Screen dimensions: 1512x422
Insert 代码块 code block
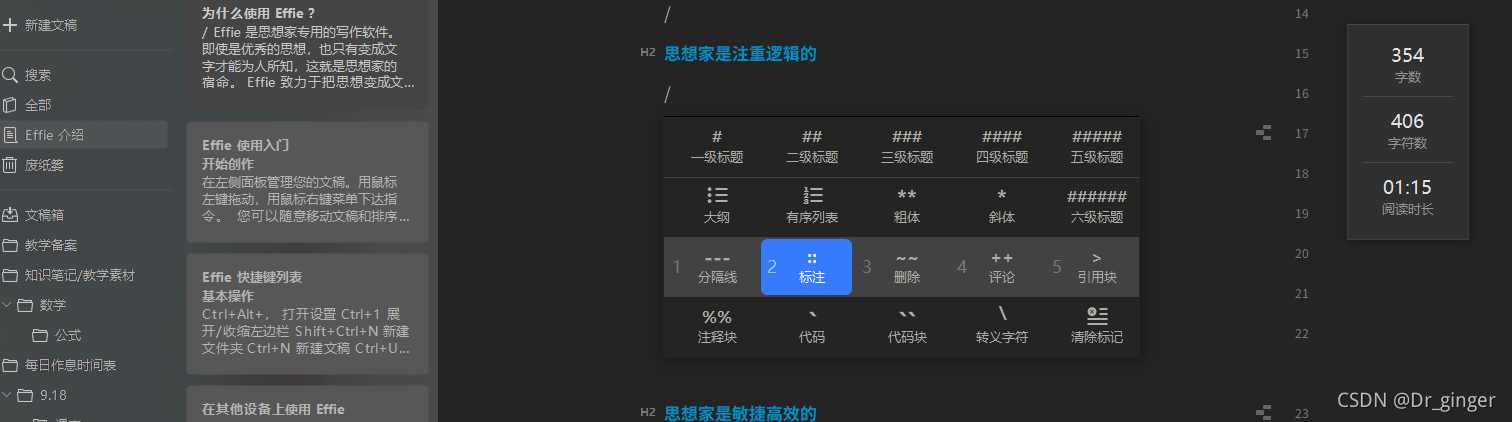(907, 327)
